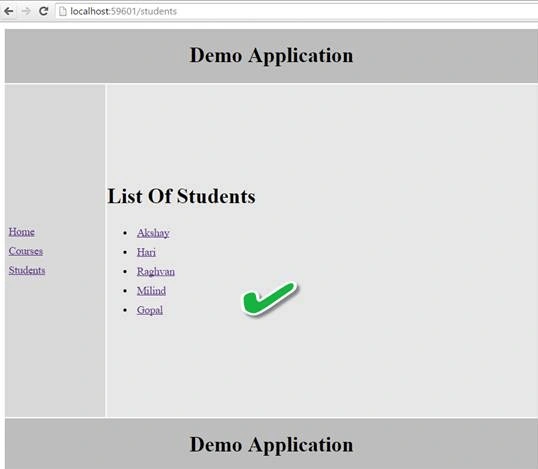538x469 pixels.
Task: Open the Gopal student link
Action: [x=150, y=310]
